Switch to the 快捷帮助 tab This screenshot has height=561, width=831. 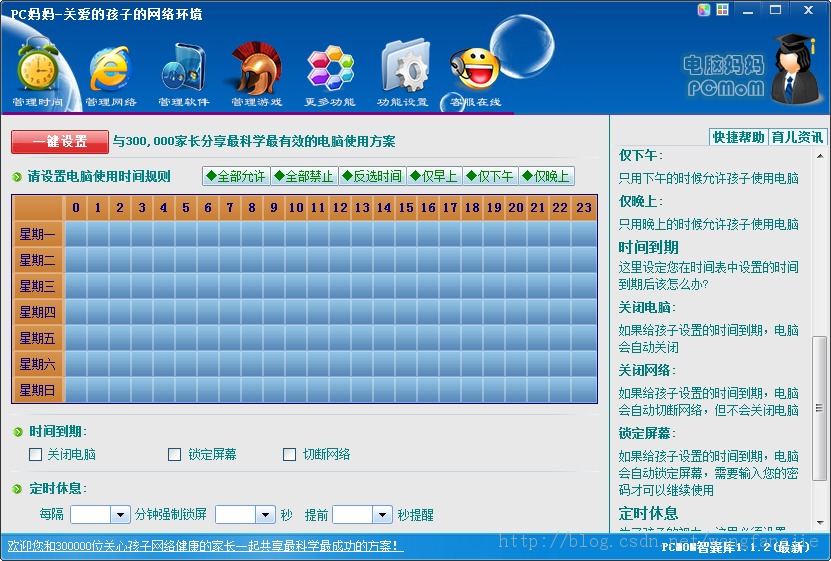[738, 137]
